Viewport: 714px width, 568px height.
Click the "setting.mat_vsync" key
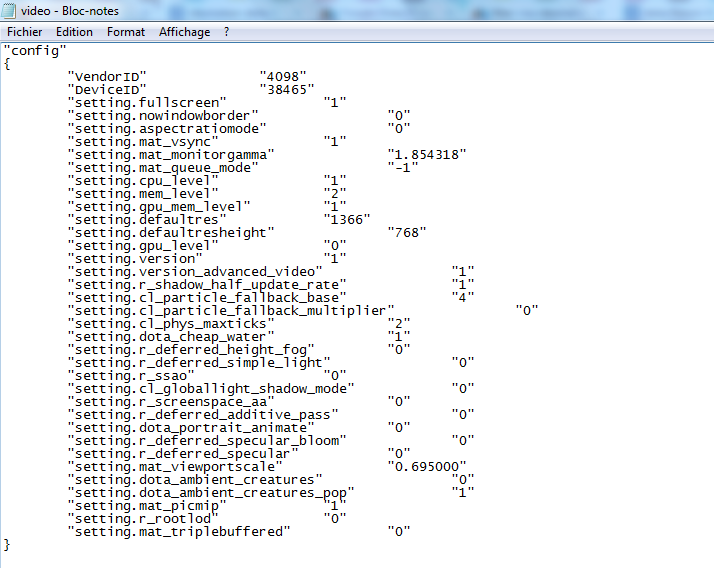click(143, 142)
